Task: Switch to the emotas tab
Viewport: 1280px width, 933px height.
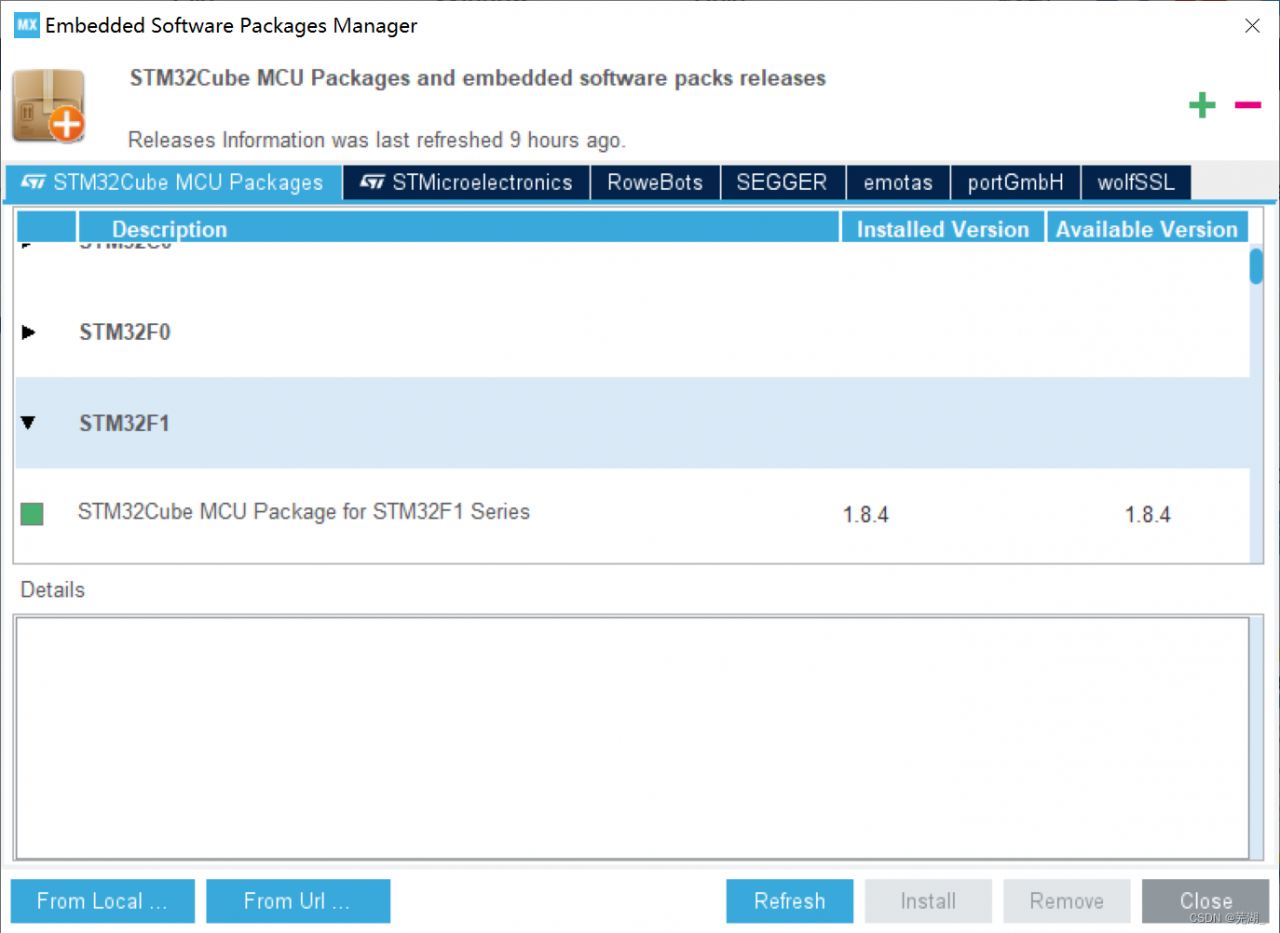Action: 898,183
